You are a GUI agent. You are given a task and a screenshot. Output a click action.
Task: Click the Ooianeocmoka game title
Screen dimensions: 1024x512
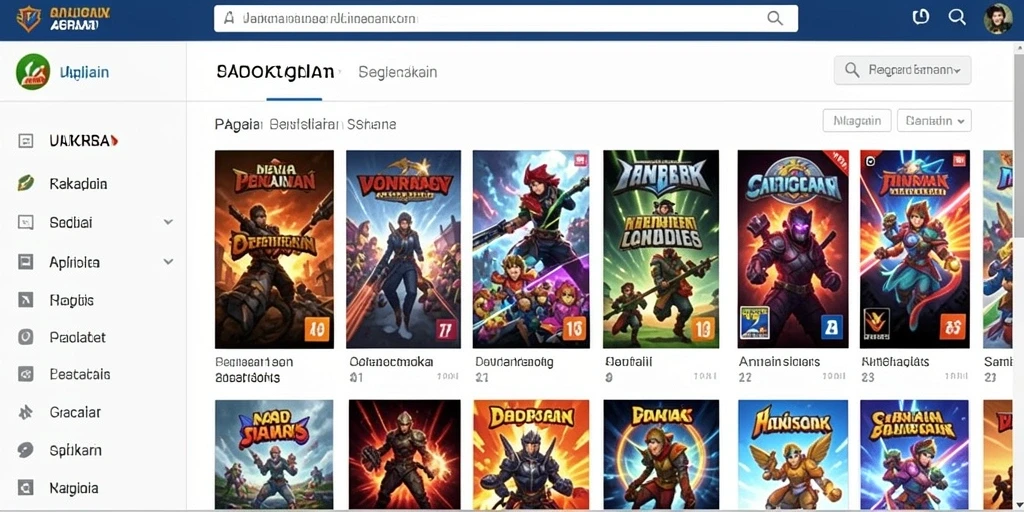391,361
